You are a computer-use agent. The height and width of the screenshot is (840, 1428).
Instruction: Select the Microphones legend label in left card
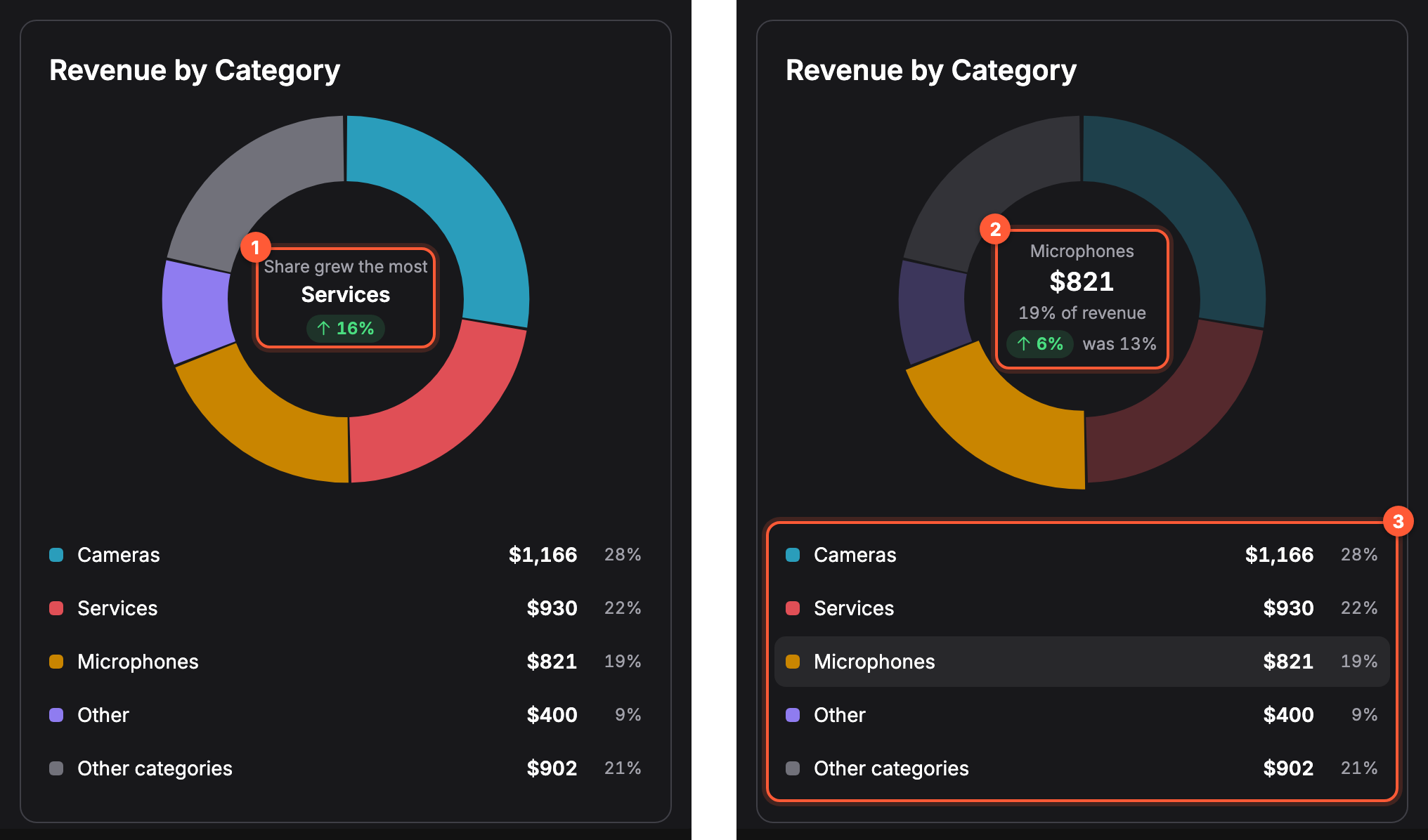138,662
